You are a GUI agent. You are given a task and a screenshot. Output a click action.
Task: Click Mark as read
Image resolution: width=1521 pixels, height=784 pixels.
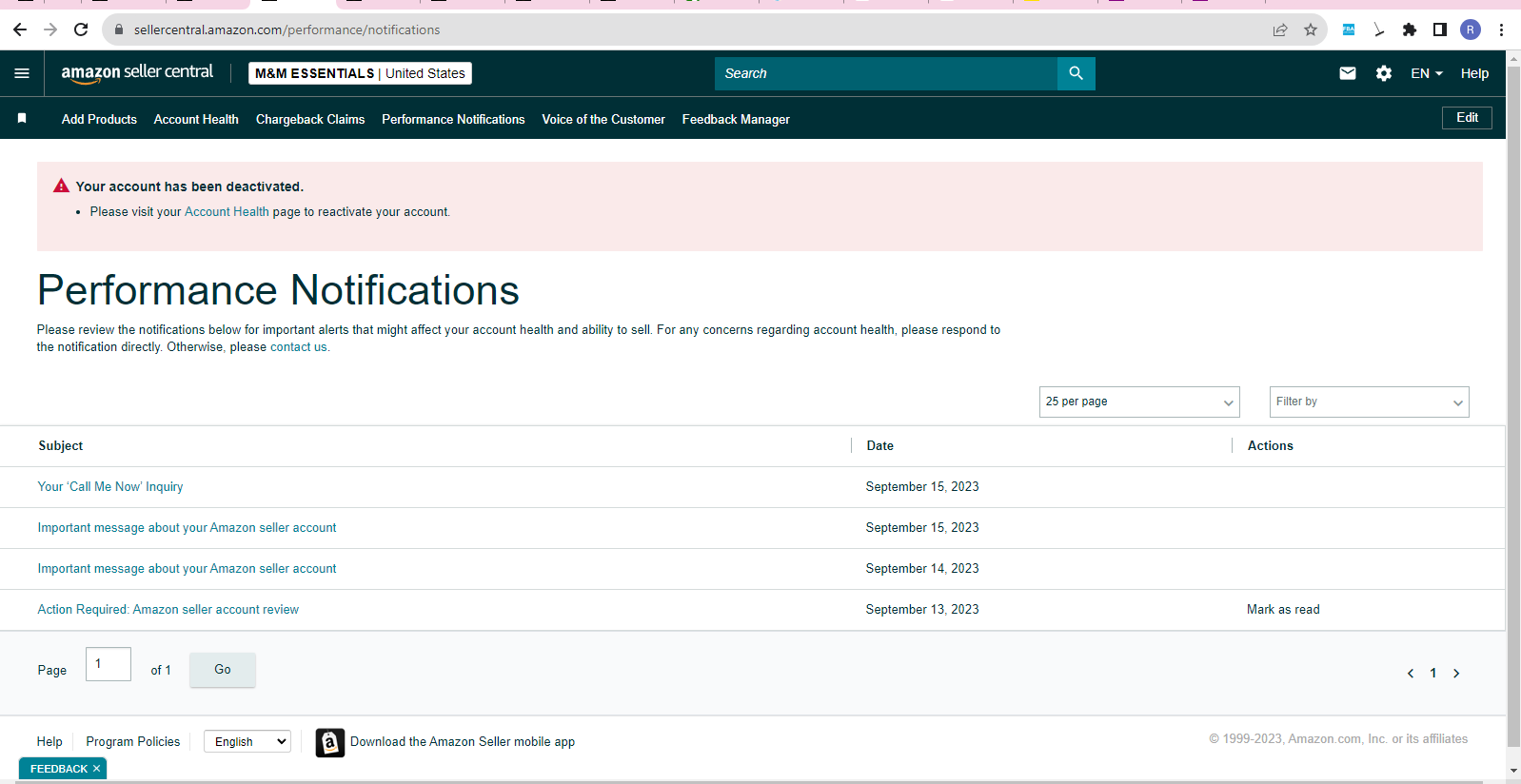1283,609
